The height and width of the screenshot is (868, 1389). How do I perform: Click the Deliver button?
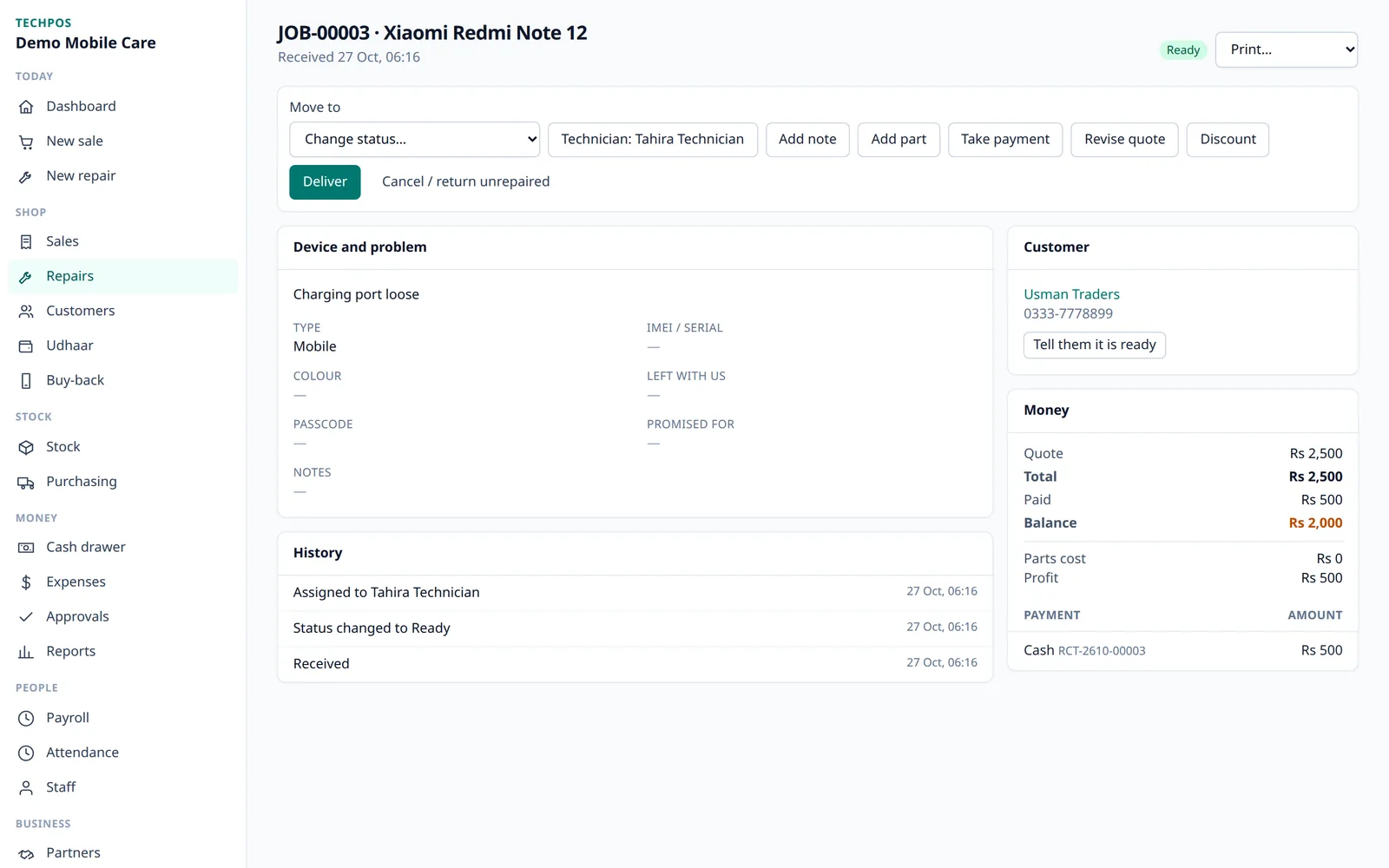click(325, 182)
